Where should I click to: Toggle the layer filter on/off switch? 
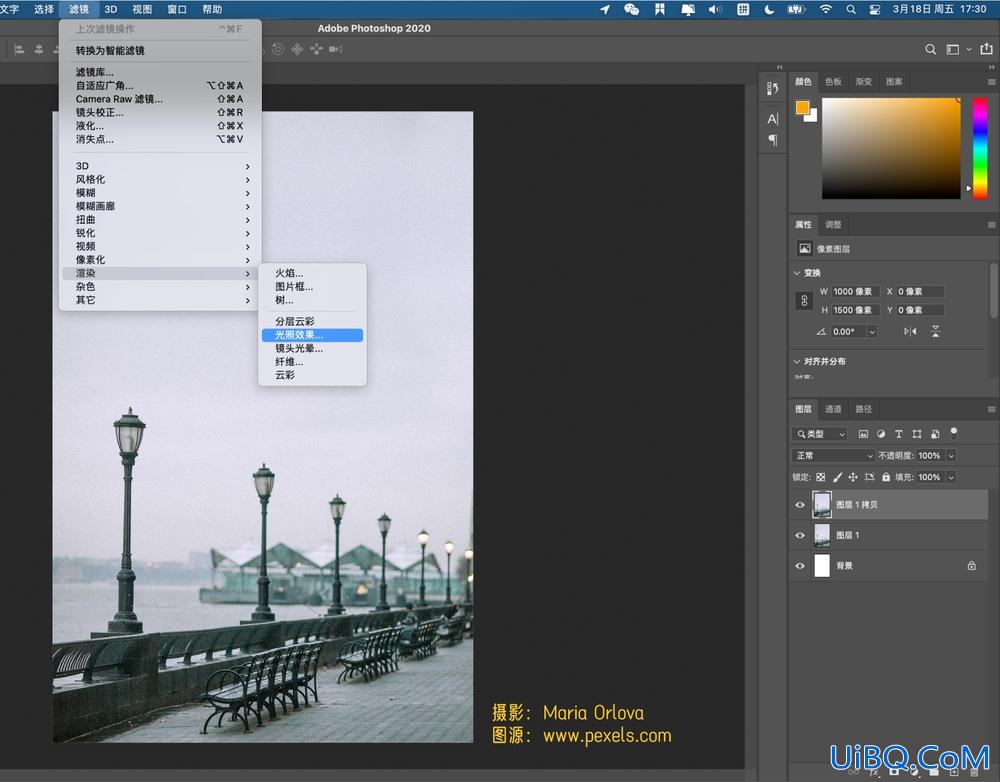953,432
